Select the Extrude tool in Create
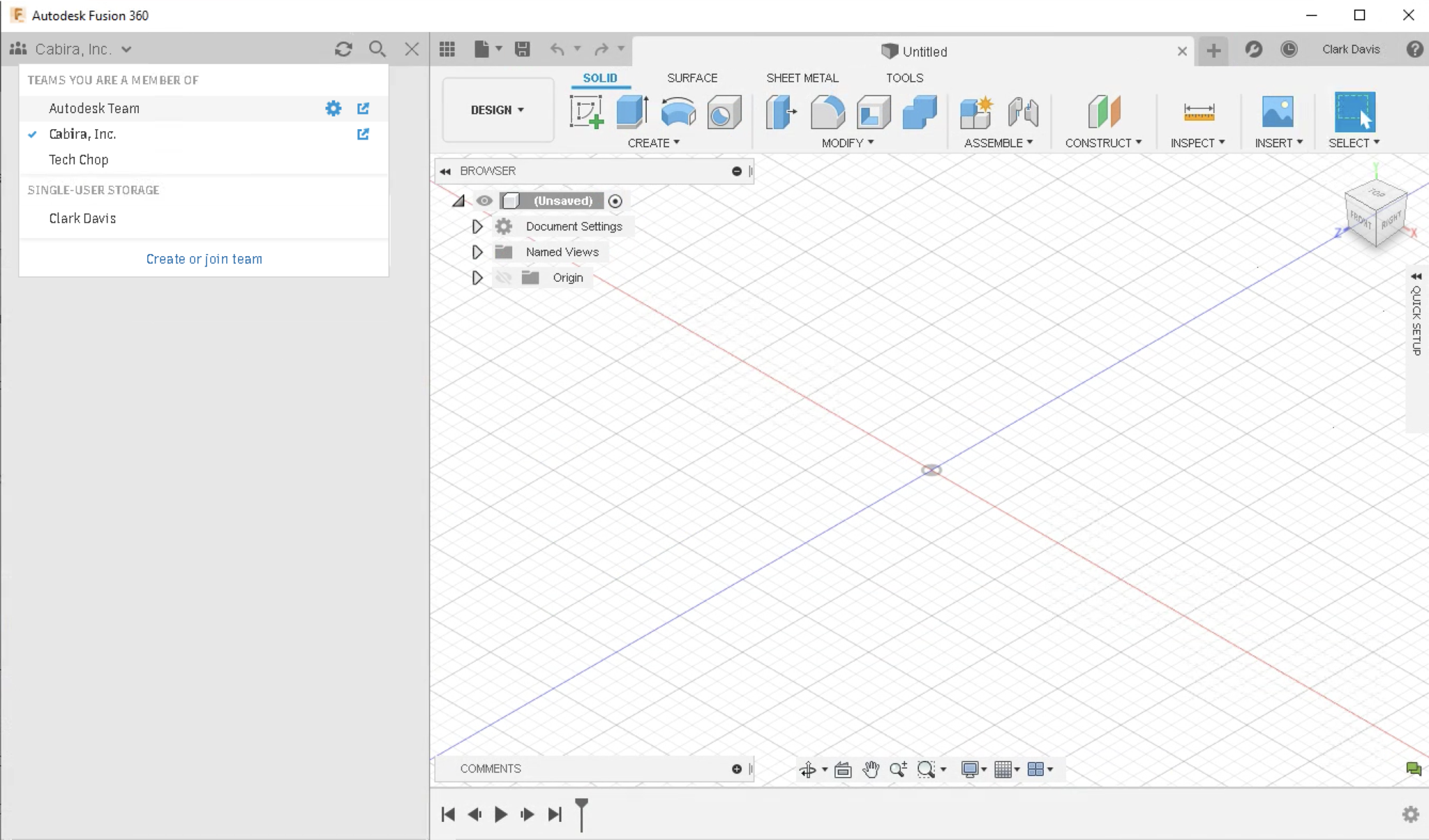 coord(632,112)
